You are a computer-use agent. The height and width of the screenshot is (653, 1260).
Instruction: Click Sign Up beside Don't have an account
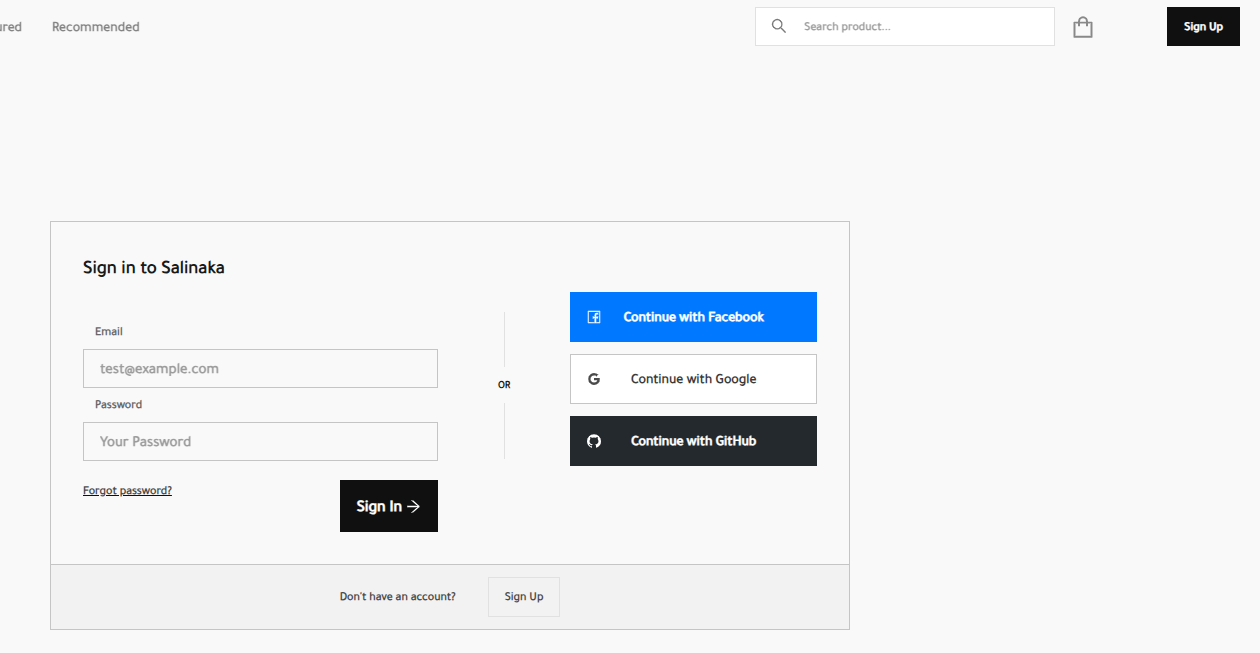tap(523, 597)
